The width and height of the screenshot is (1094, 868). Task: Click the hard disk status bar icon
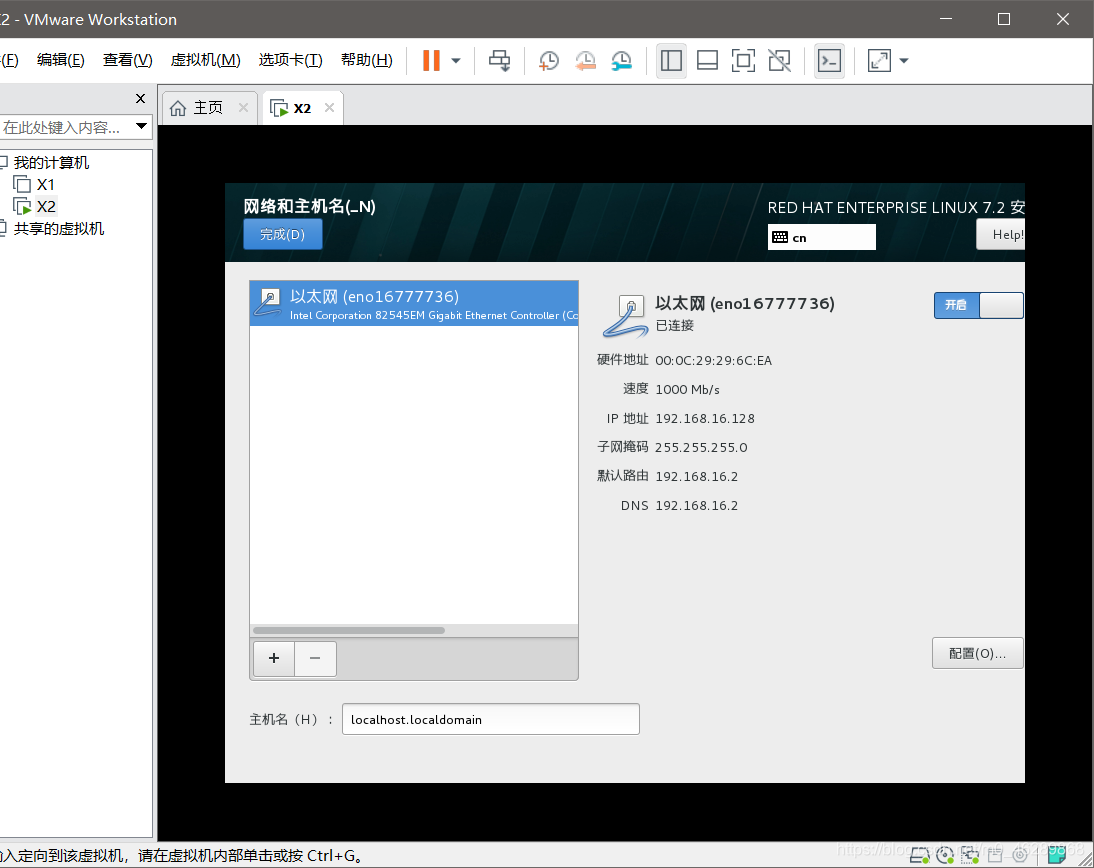pyautogui.click(x=920, y=854)
